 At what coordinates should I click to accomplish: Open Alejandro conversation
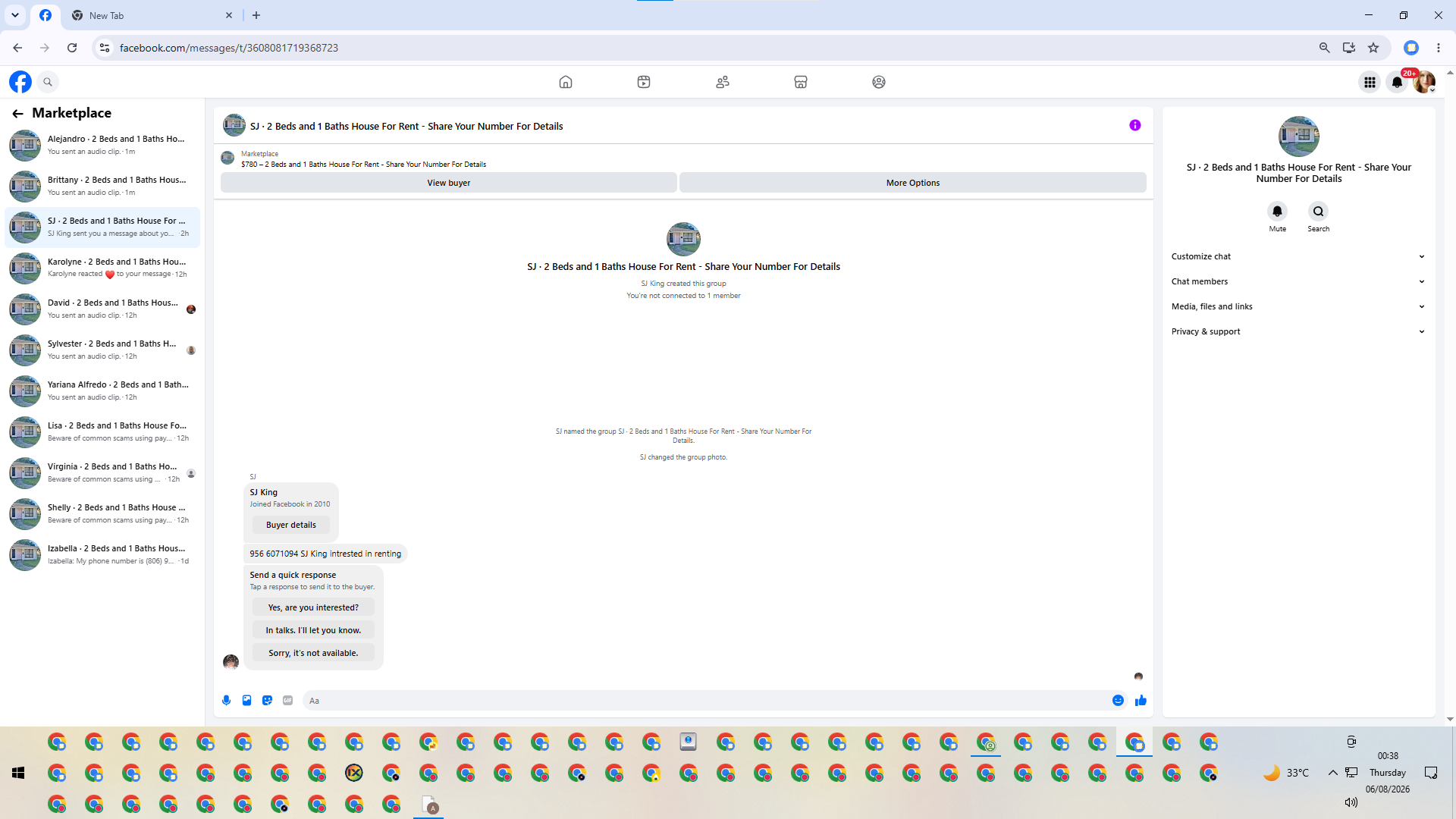[103, 145]
